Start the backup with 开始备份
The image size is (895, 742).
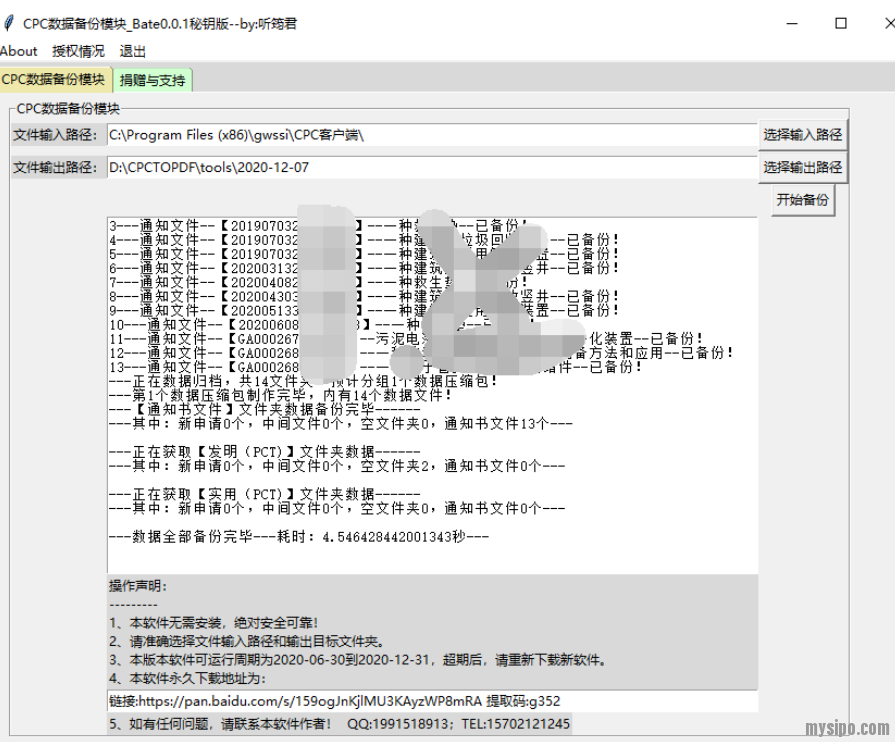pyautogui.click(x=802, y=200)
